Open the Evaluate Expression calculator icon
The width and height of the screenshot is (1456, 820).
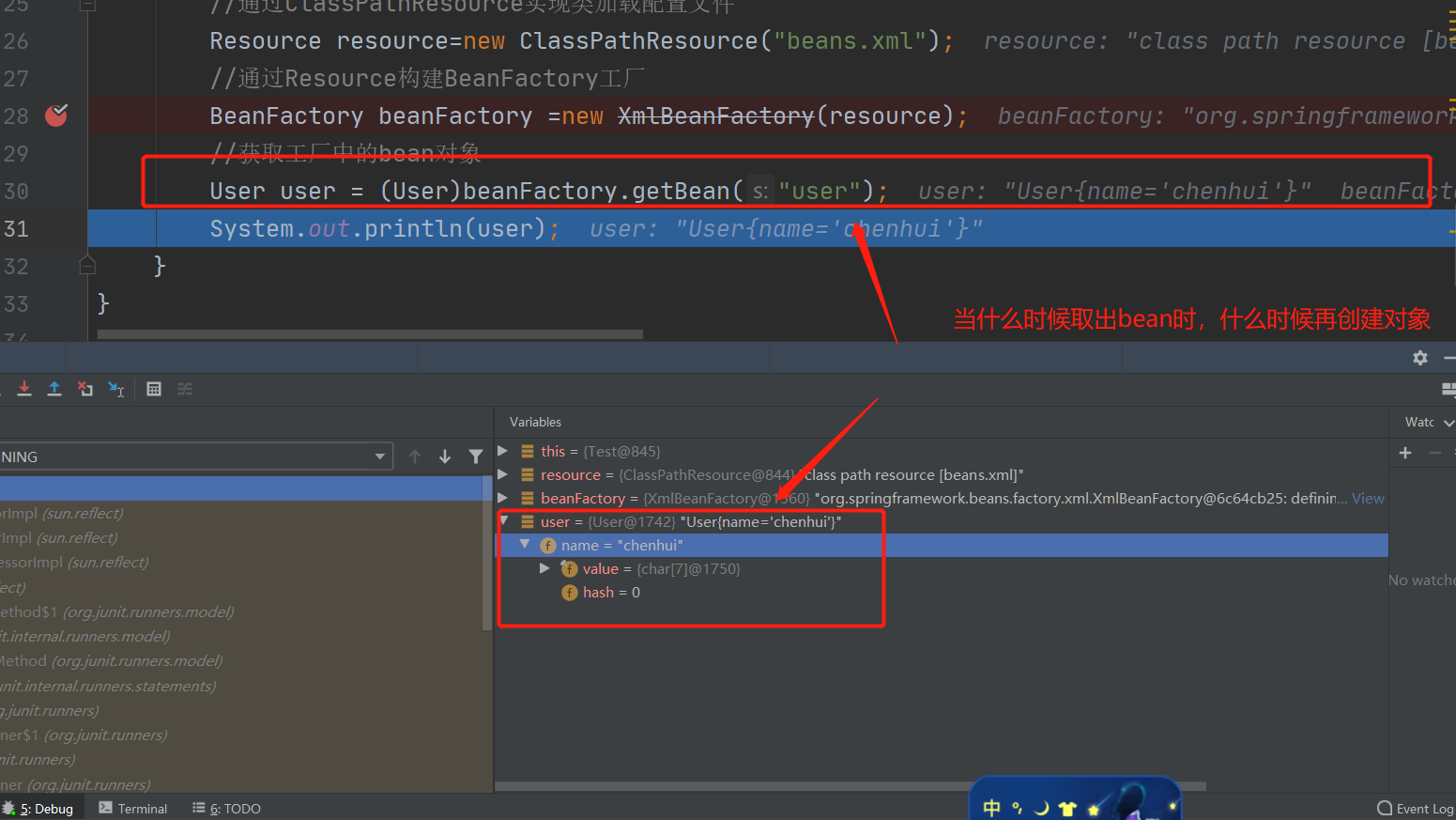tap(154, 389)
